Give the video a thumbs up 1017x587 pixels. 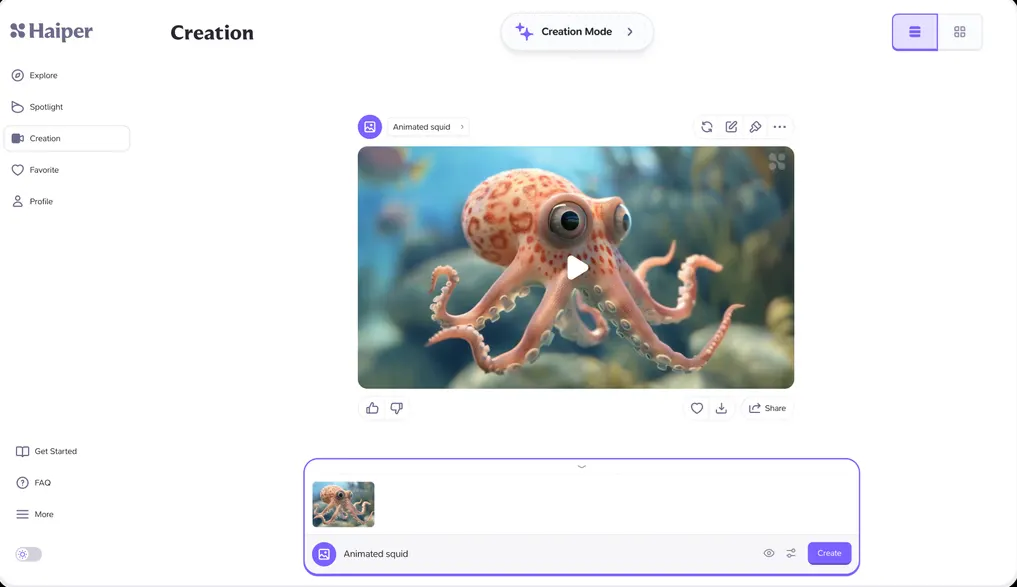coord(371,408)
